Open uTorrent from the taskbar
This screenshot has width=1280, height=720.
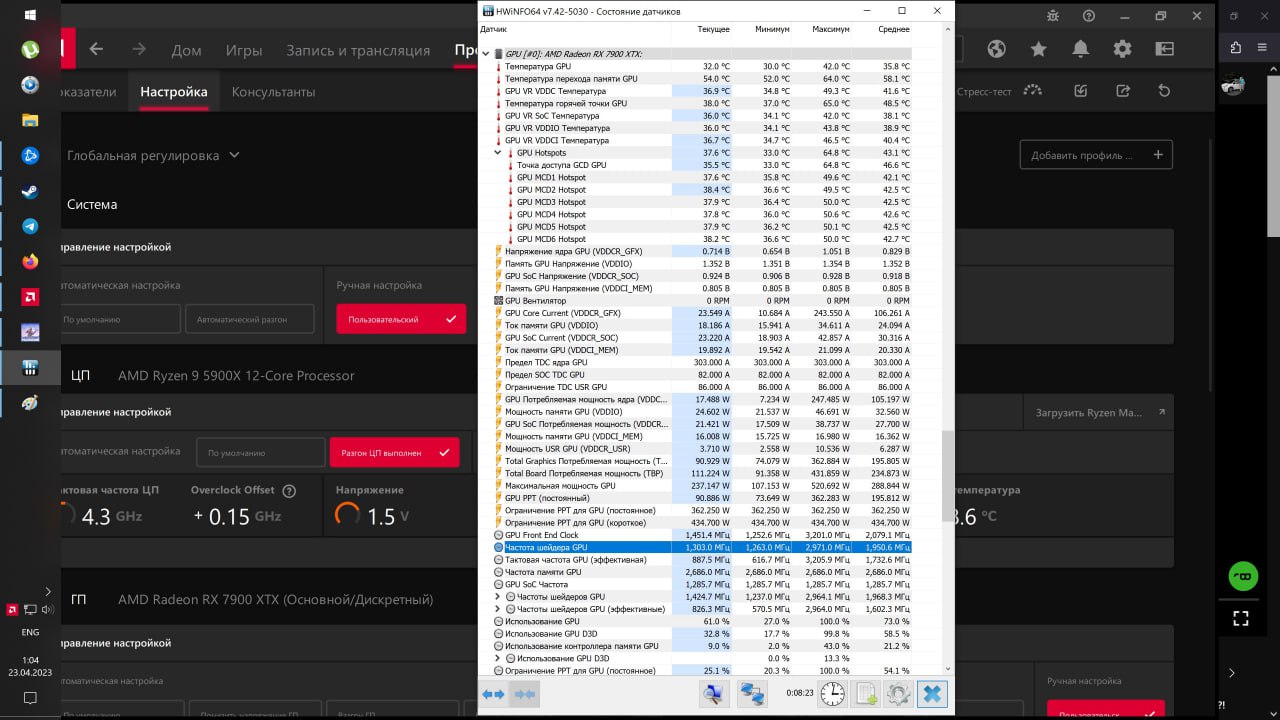coord(30,48)
